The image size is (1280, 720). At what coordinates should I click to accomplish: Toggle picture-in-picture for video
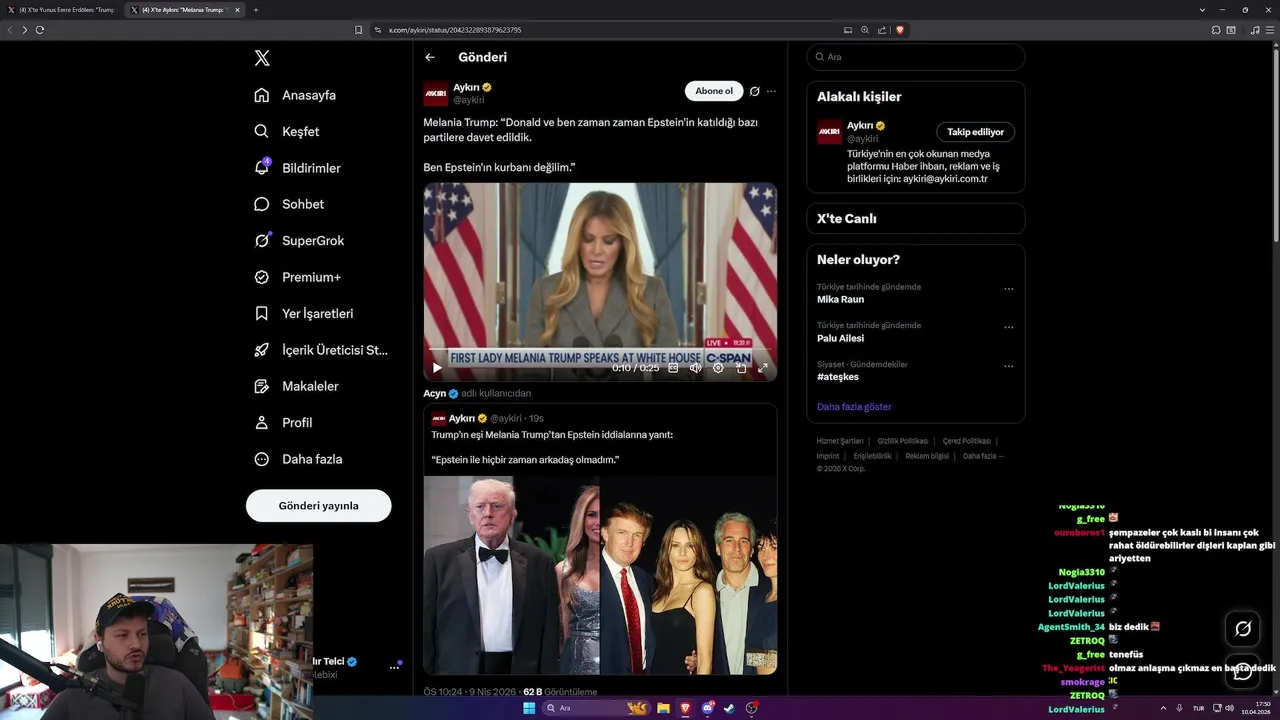741,368
